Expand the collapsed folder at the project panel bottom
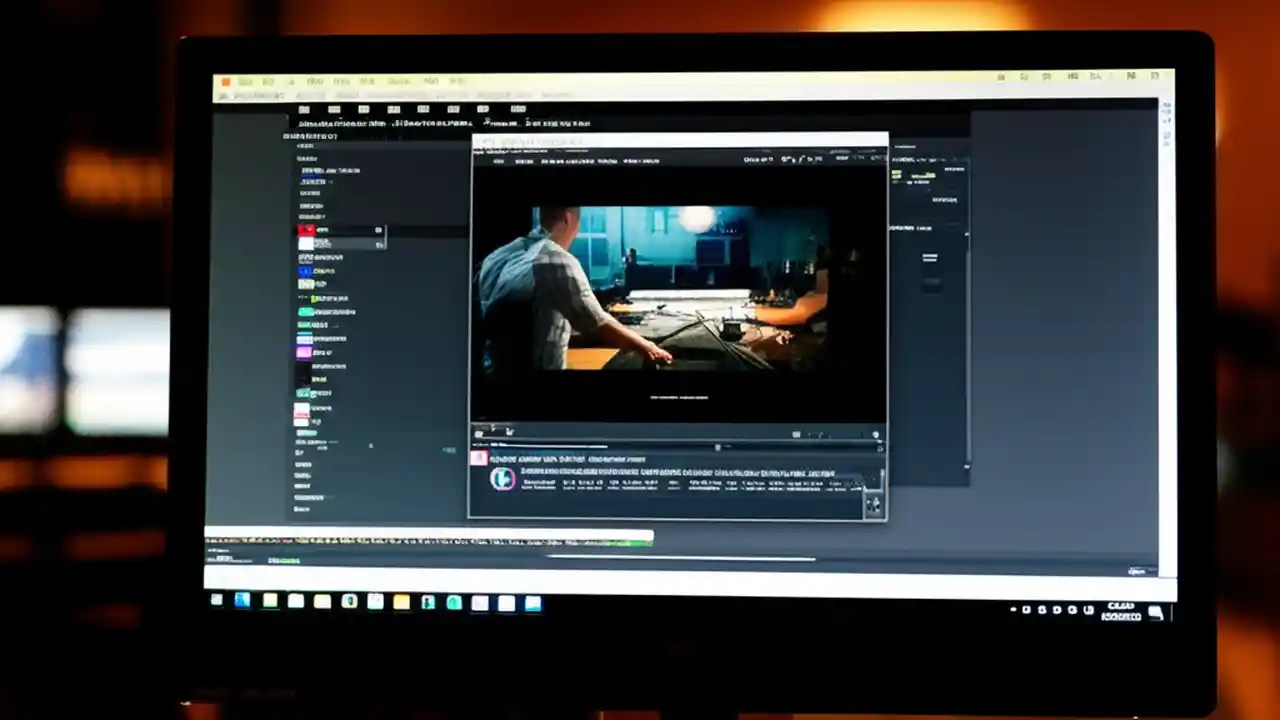Viewport: 1280px width, 720px height. (303, 510)
